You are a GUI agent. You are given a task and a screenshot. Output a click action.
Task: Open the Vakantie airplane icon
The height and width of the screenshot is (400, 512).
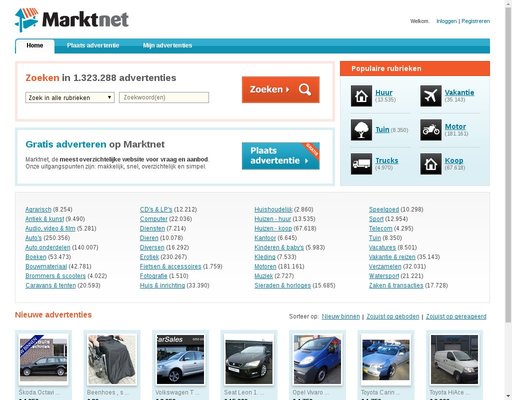(x=431, y=96)
